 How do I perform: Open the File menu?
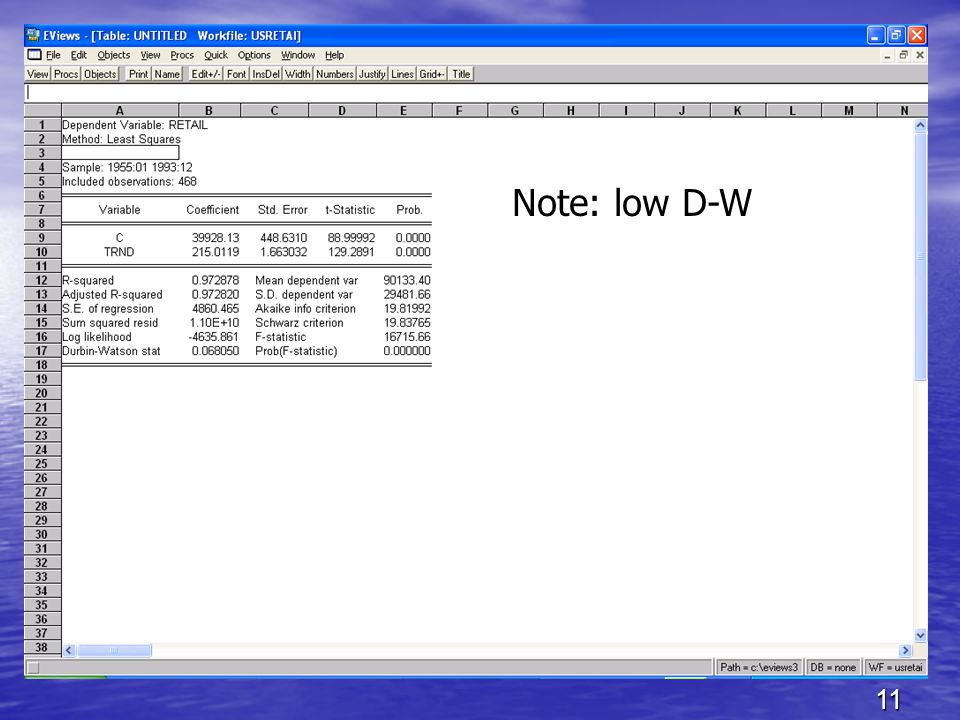coord(53,55)
